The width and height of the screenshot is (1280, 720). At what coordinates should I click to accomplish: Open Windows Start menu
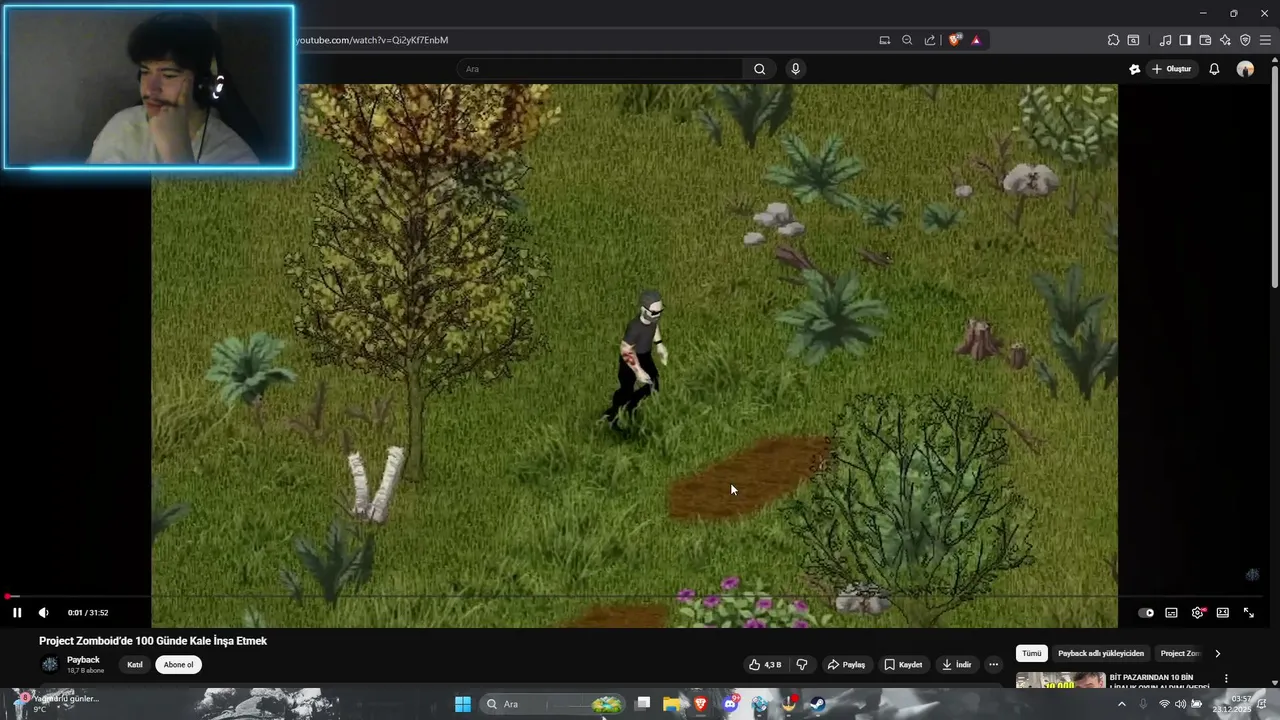463,704
